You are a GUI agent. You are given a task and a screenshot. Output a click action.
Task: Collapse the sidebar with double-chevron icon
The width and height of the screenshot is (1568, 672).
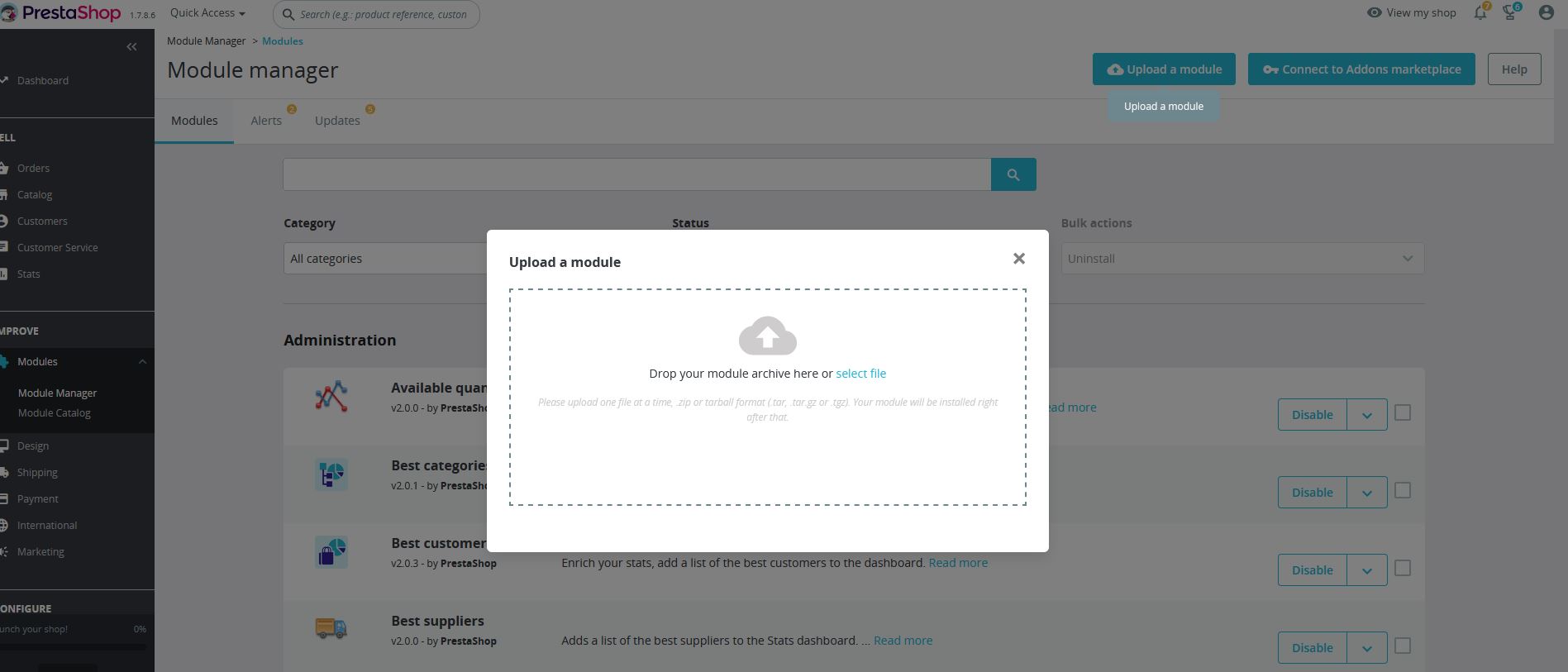pyautogui.click(x=131, y=47)
